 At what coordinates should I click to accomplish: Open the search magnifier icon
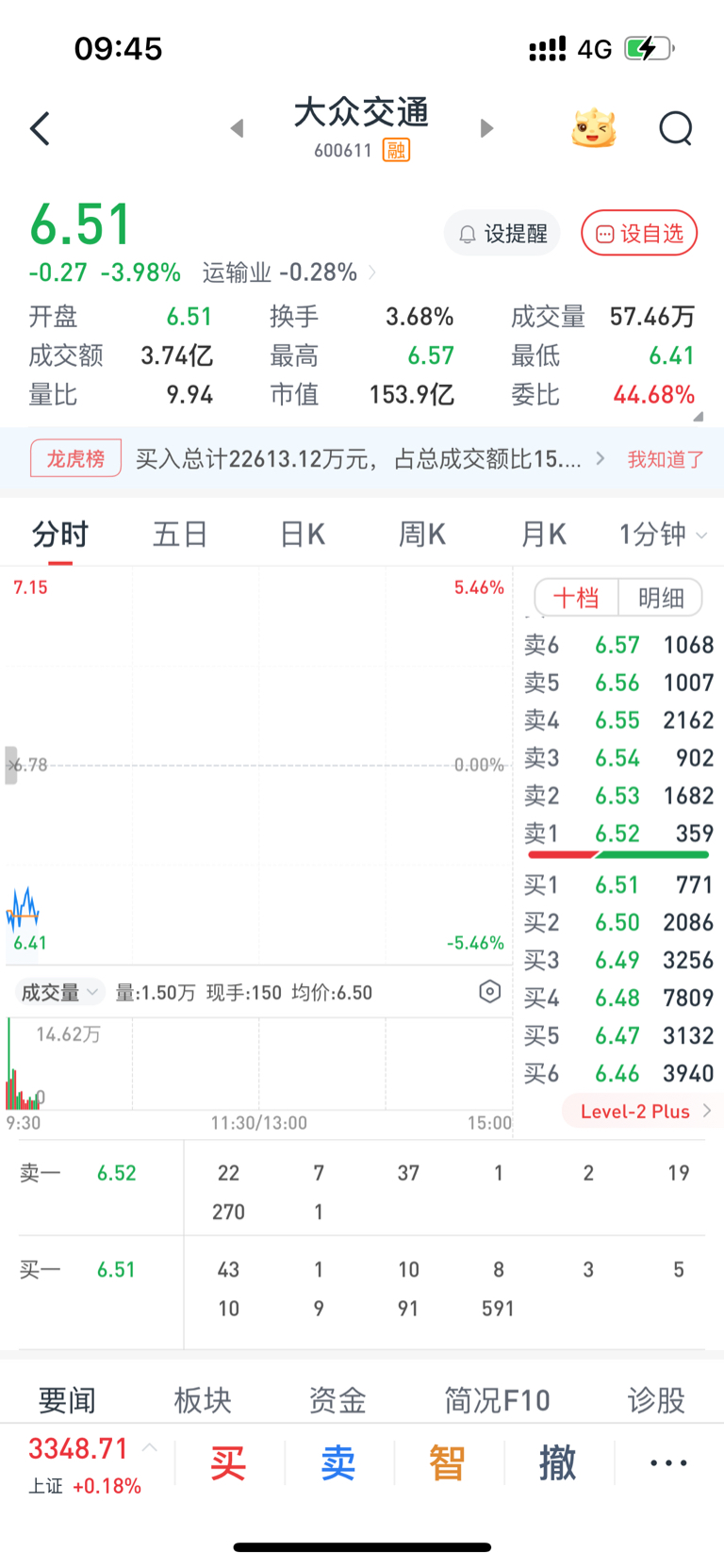676,128
